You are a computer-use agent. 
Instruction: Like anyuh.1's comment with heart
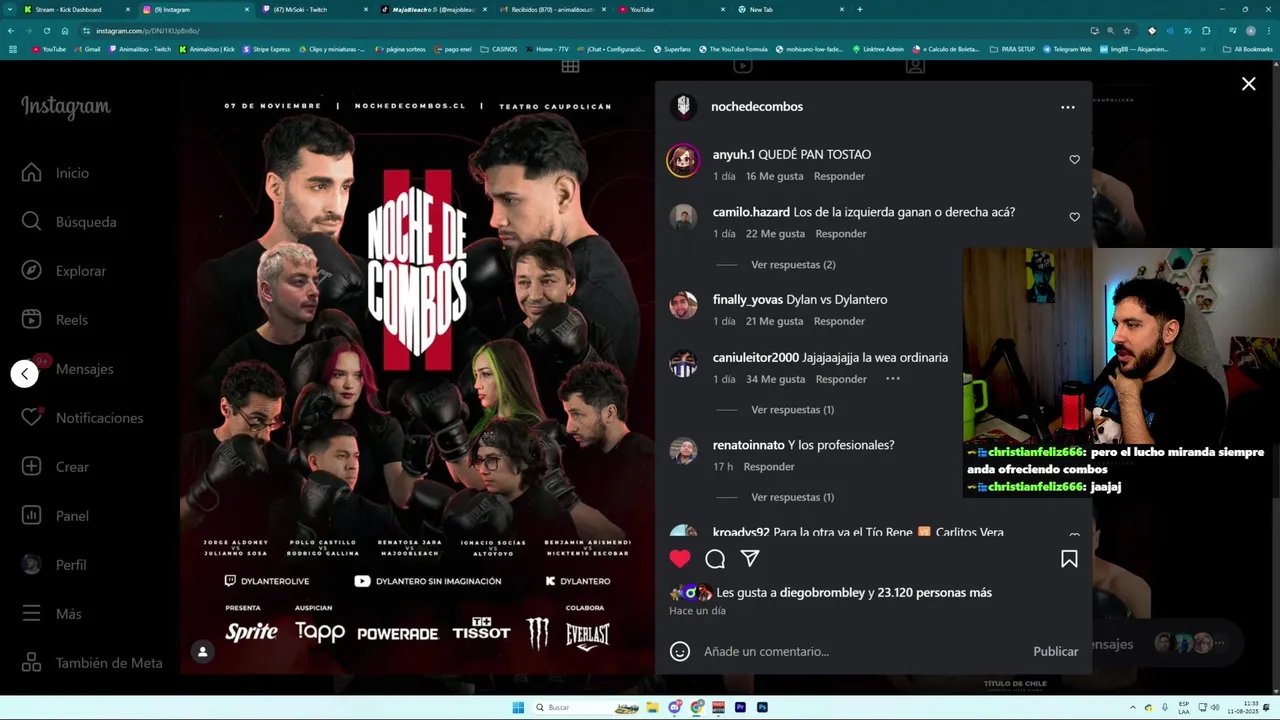coord(1075,160)
